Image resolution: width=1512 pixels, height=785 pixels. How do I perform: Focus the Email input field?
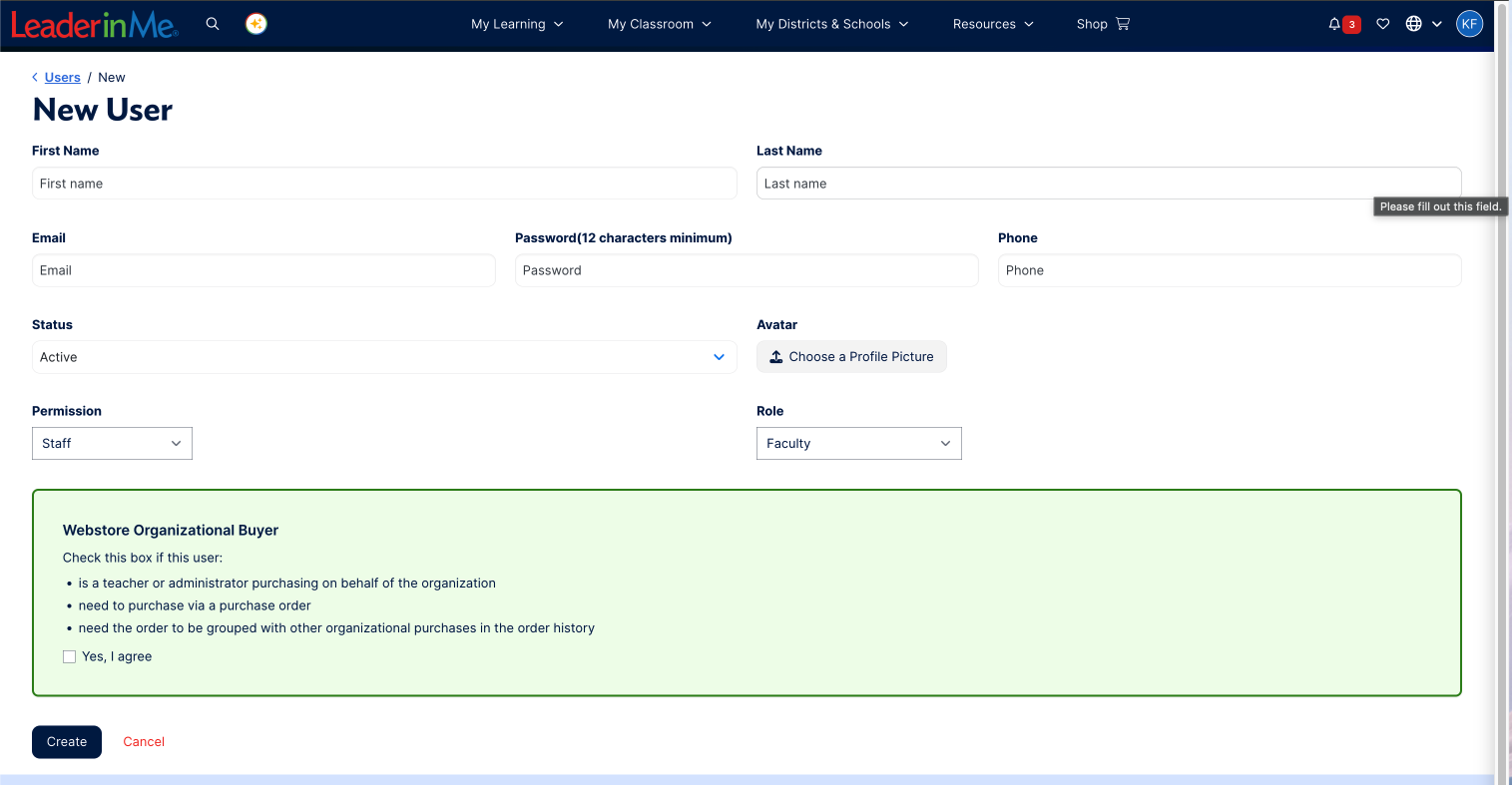coord(263,270)
